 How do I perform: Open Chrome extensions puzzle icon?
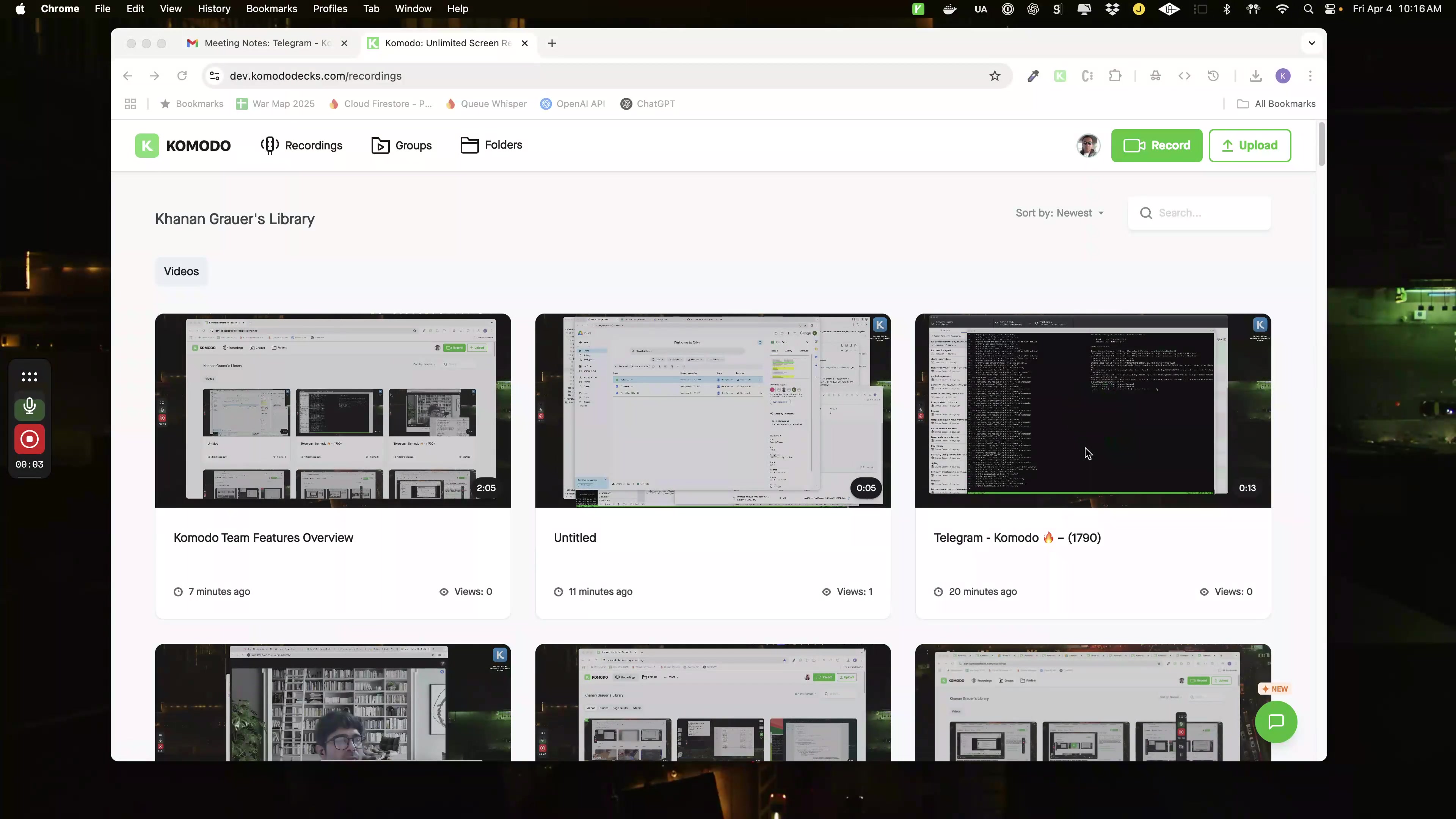click(x=1115, y=76)
